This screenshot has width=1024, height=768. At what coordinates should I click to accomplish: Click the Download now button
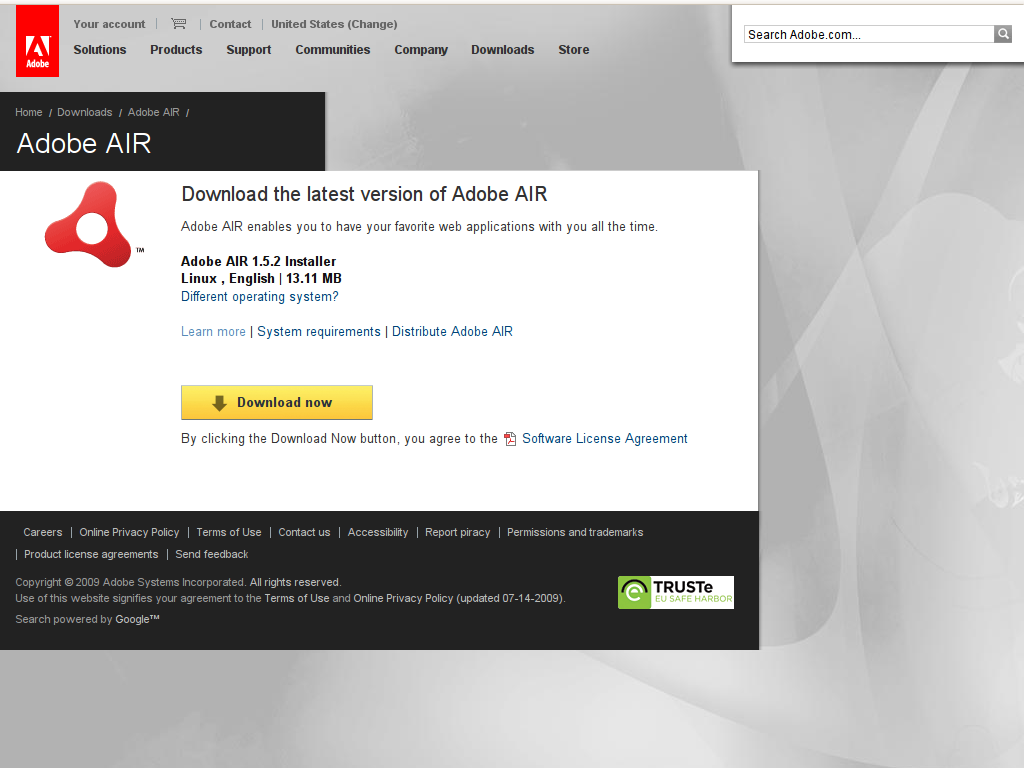click(x=277, y=402)
